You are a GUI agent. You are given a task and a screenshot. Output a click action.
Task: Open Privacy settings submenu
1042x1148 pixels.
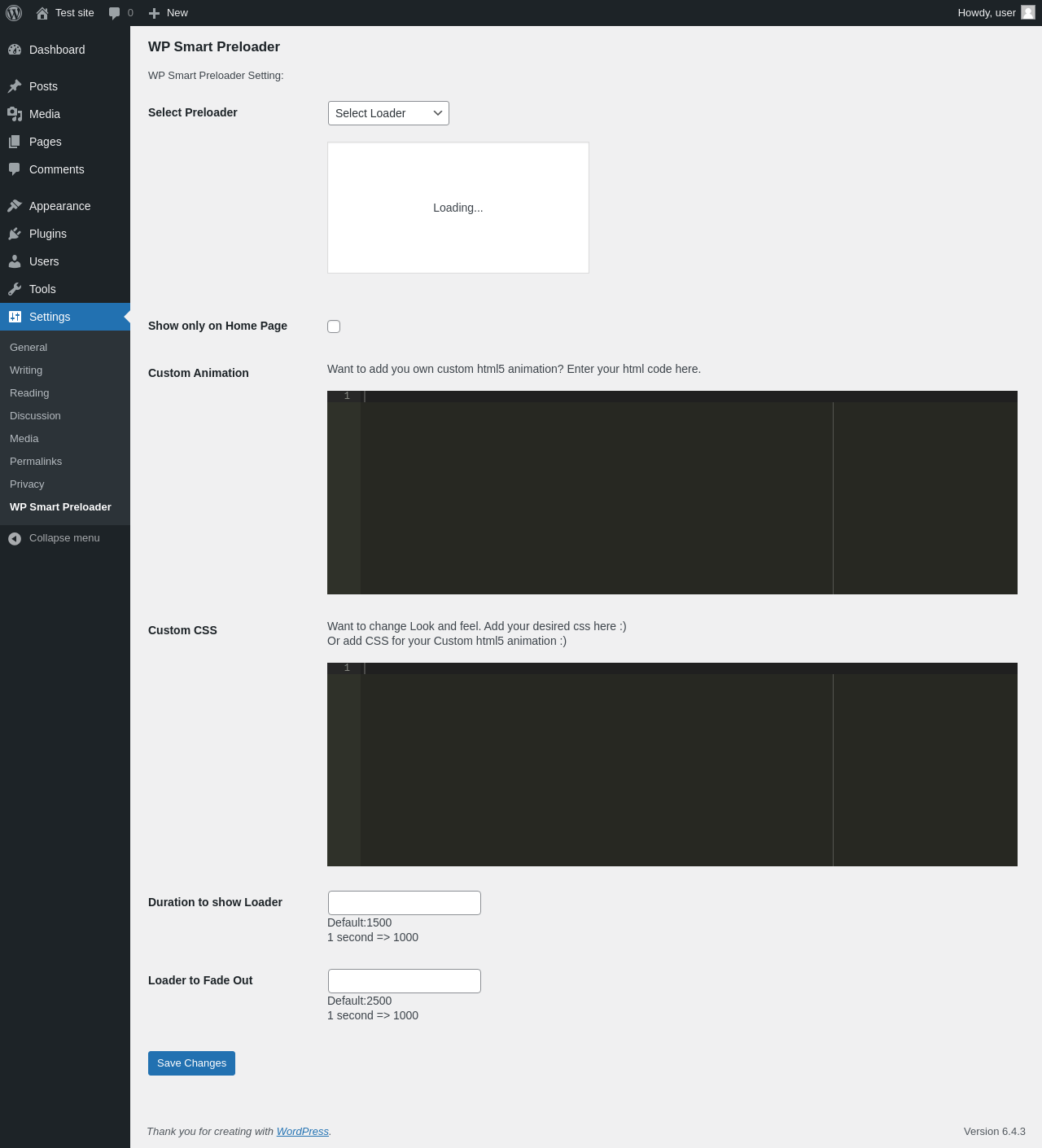point(27,484)
